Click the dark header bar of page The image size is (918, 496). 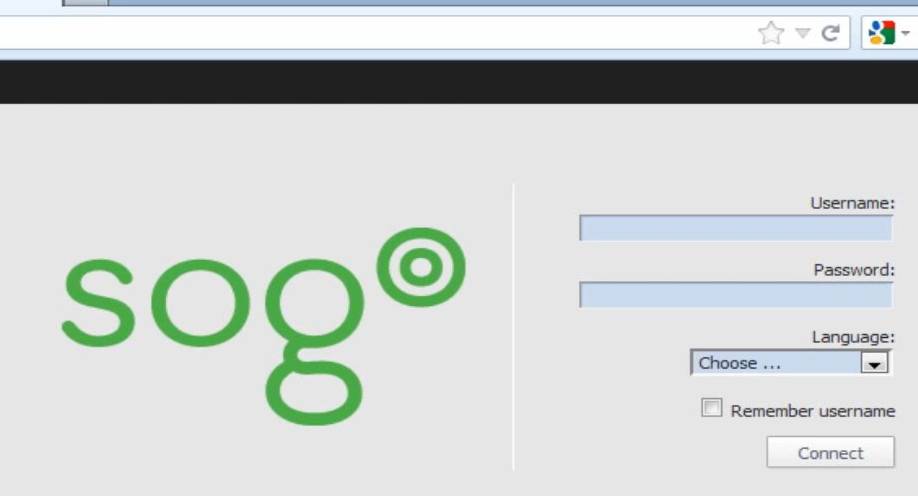(x=459, y=82)
